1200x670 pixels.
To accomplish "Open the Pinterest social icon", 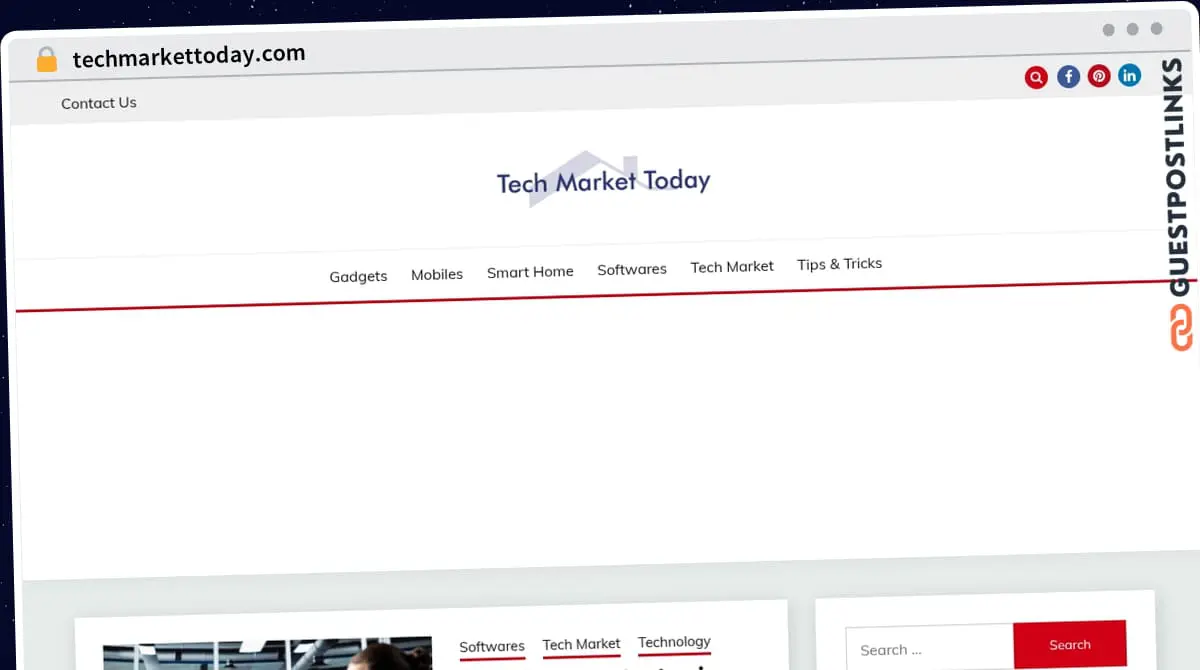I will 1099,76.
